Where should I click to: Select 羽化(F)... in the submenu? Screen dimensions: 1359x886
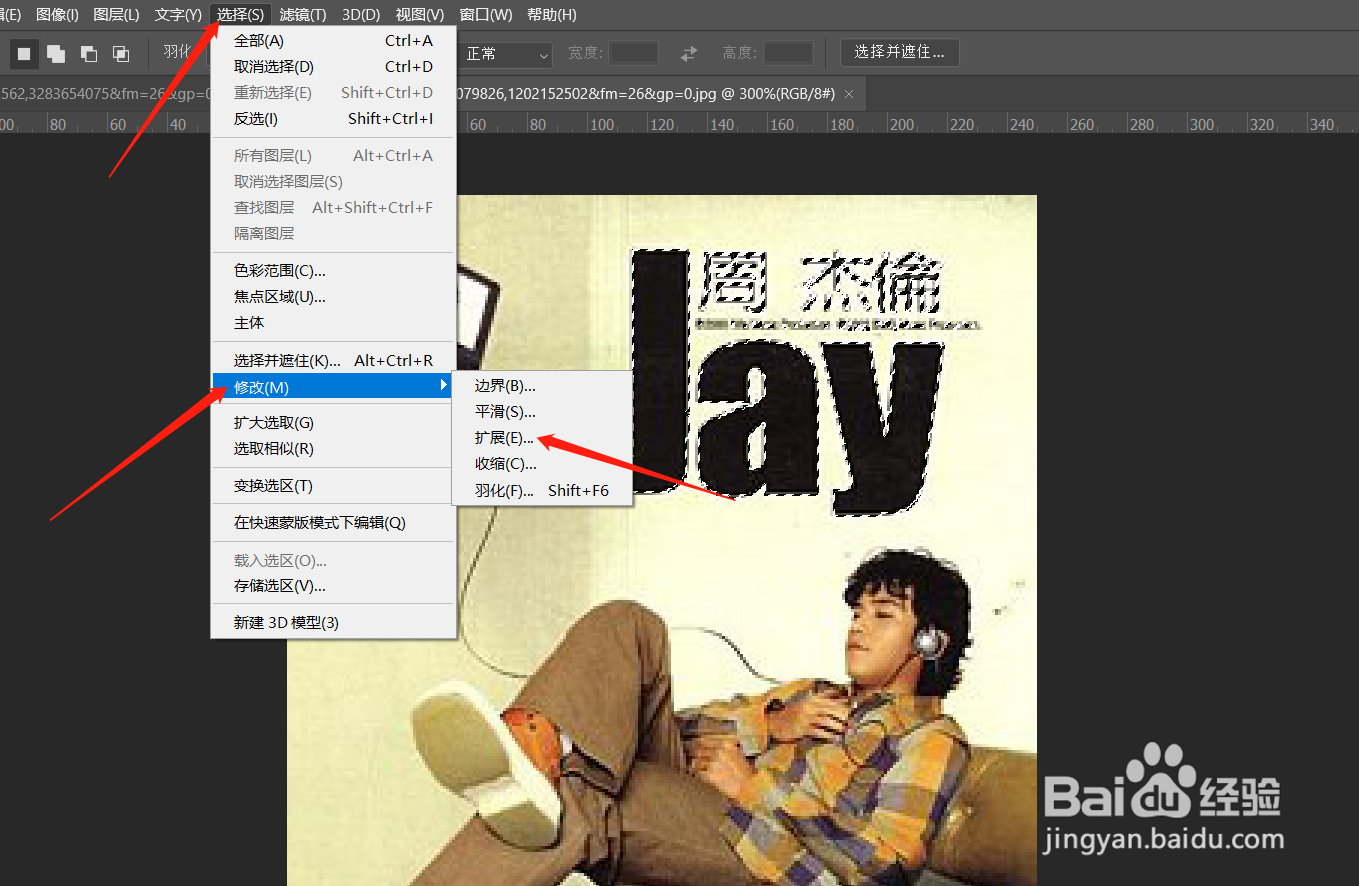[x=542, y=490]
